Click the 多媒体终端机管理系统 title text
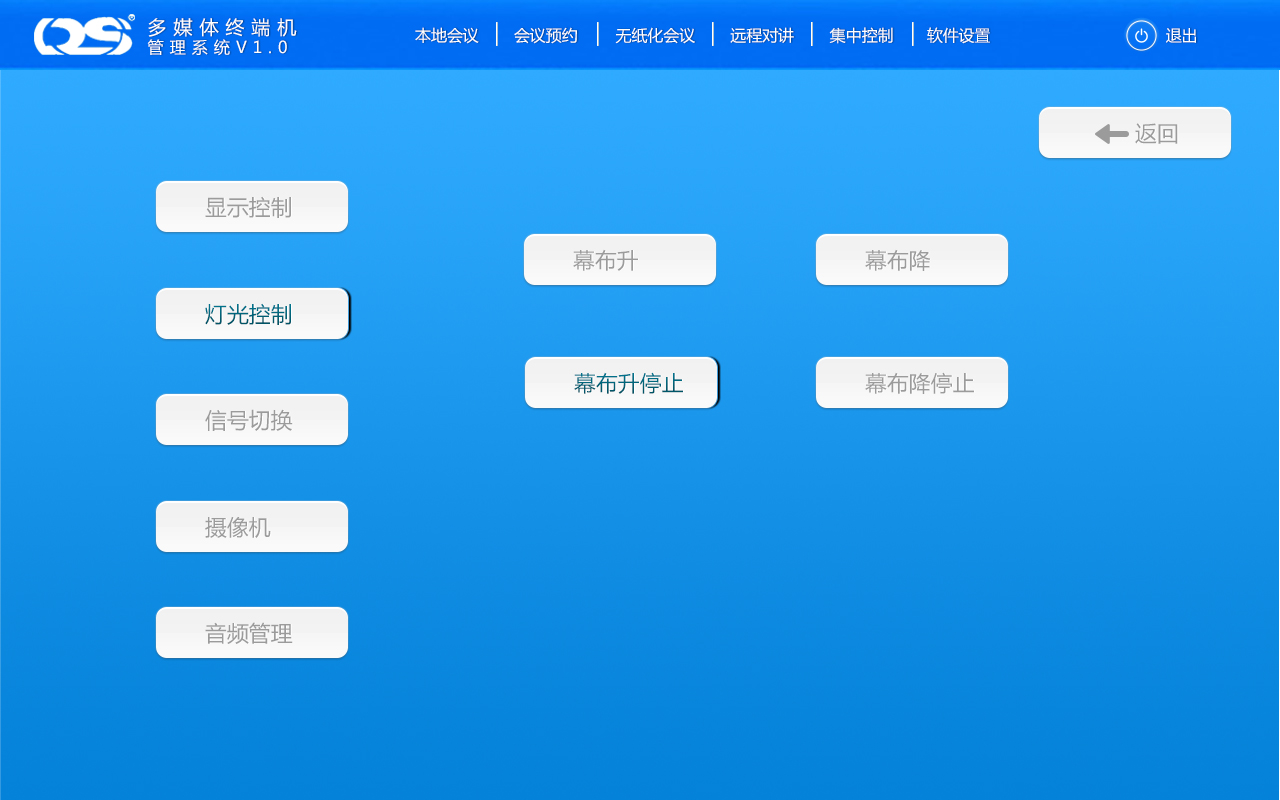 [x=221, y=37]
